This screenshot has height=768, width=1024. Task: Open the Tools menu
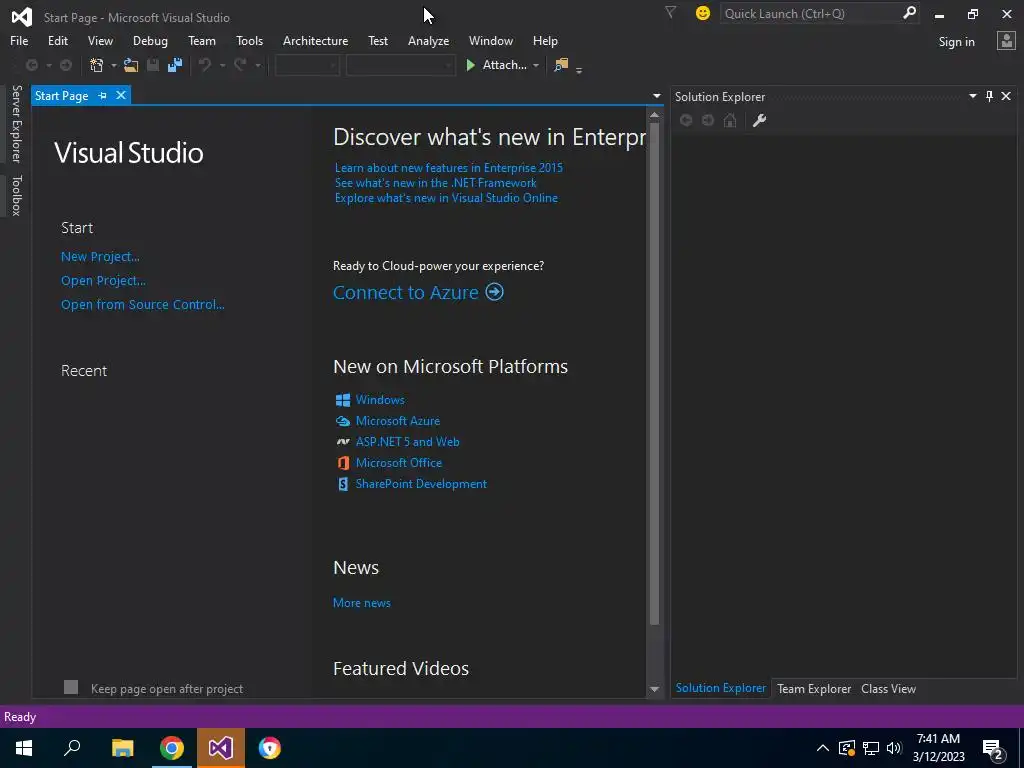pyautogui.click(x=249, y=40)
